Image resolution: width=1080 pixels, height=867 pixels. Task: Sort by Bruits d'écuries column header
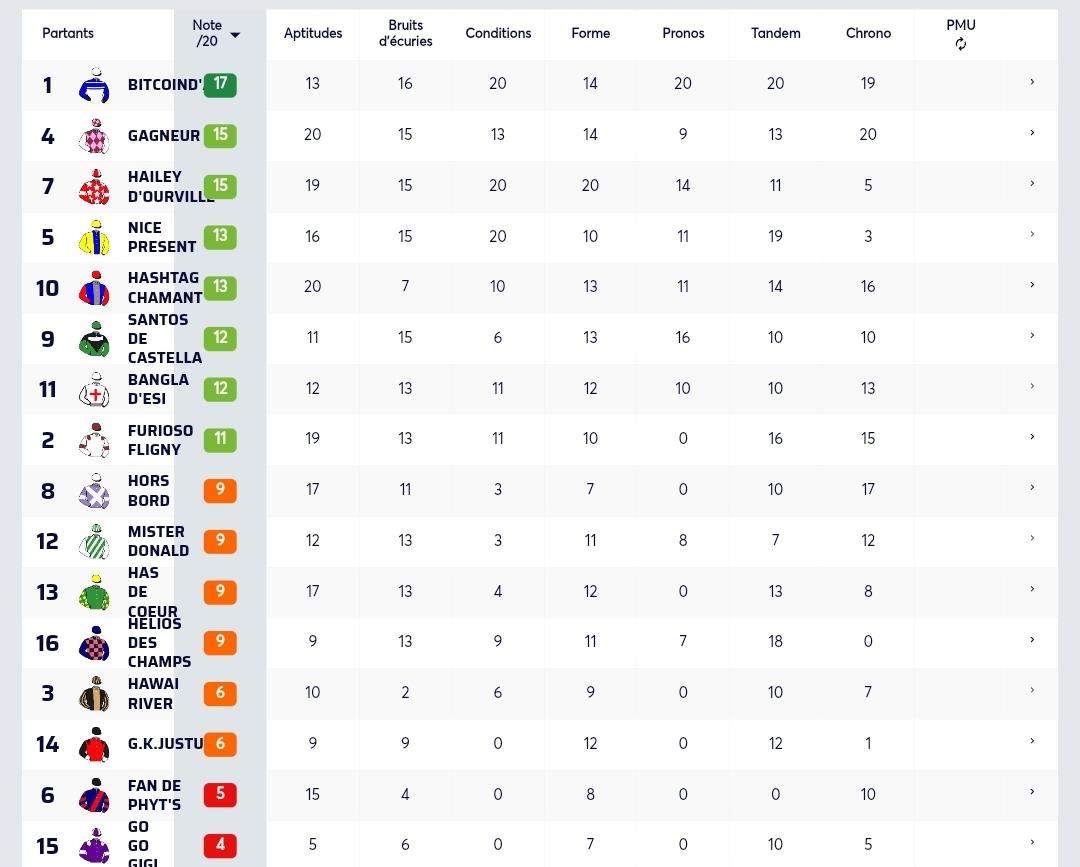coord(405,33)
